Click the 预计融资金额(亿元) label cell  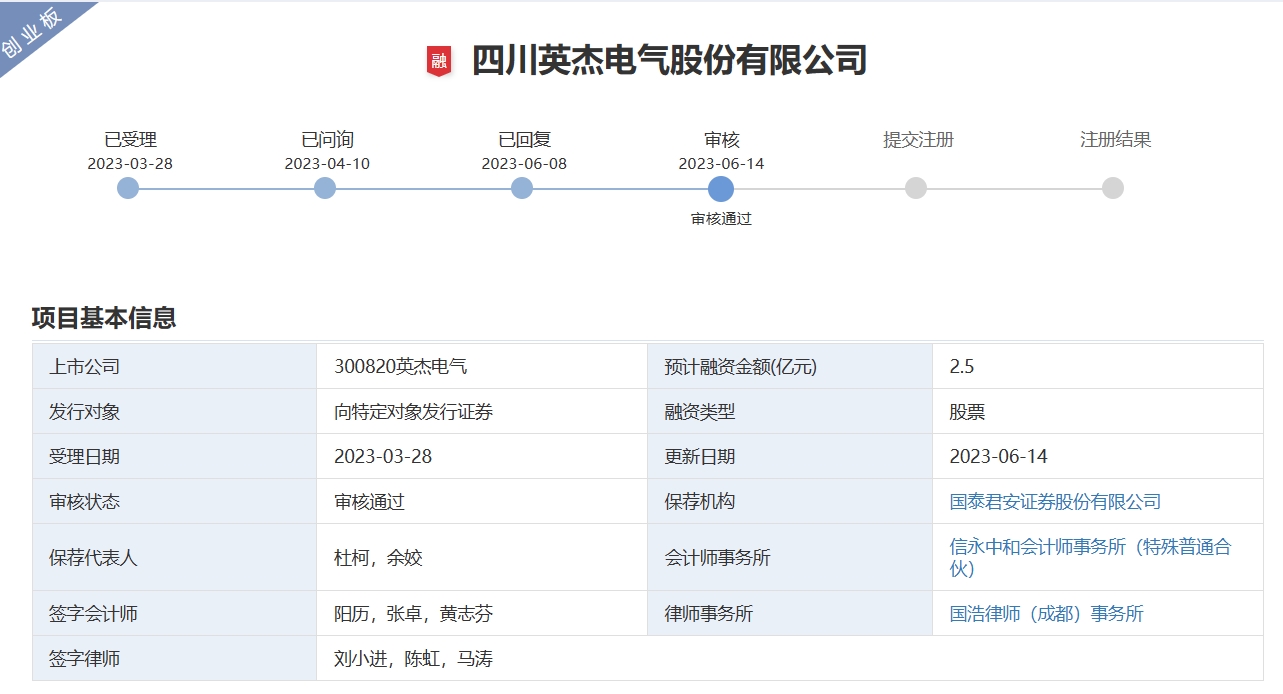pyautogui.click(x=790, y=366)
